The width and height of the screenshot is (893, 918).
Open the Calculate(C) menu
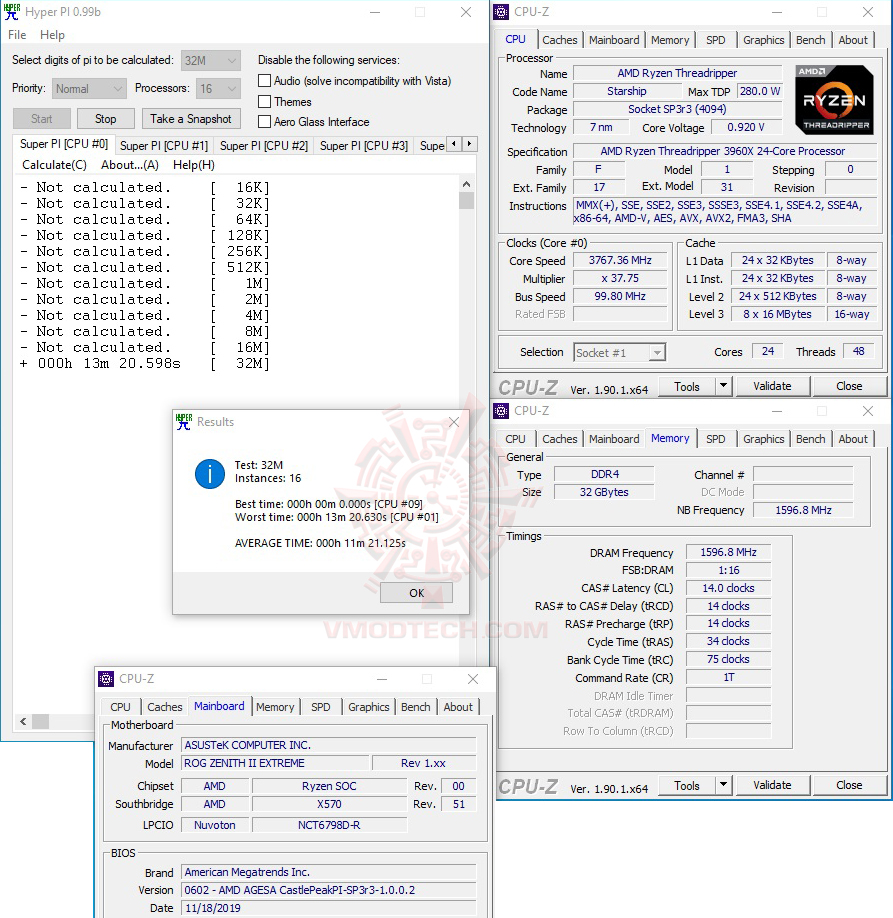click(54, 165)
